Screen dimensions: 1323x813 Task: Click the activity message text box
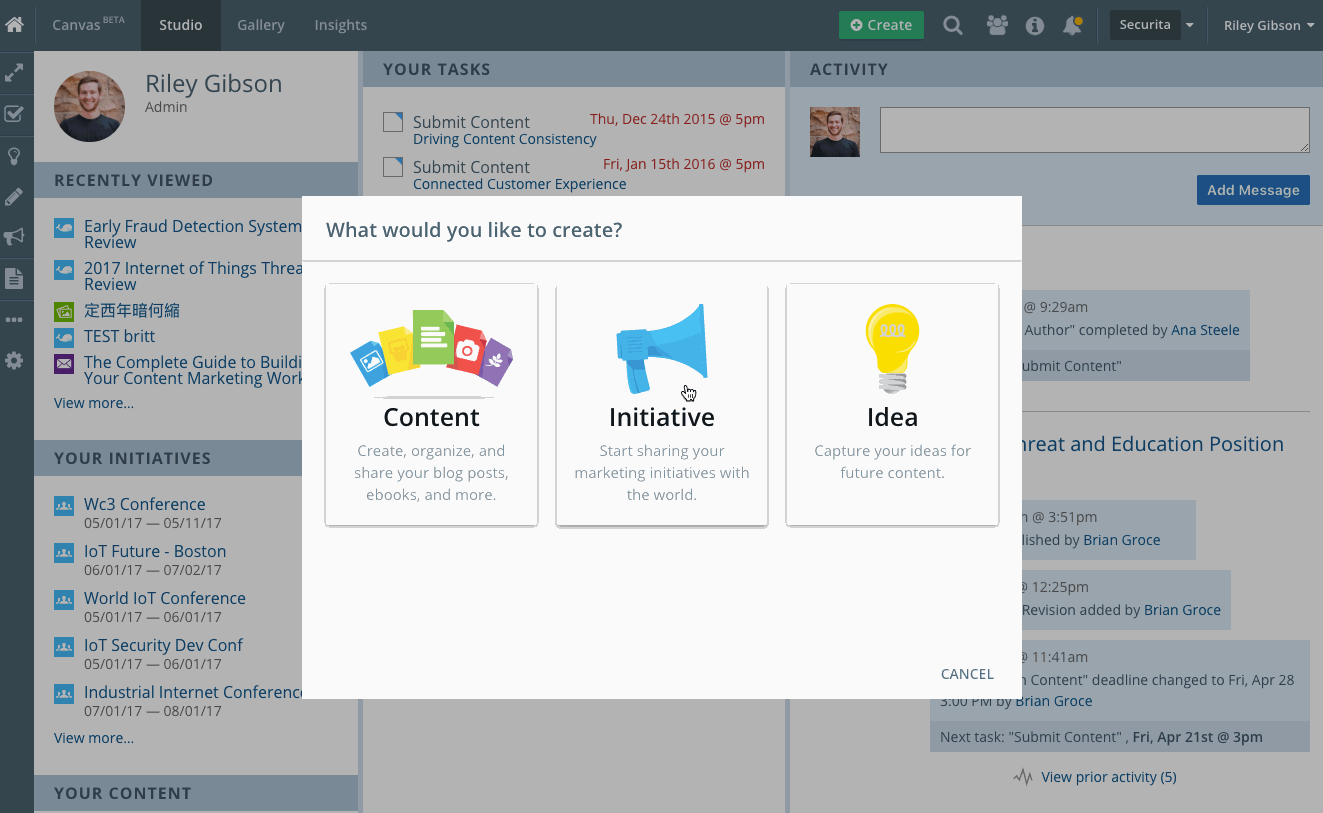pos(1094,130)
